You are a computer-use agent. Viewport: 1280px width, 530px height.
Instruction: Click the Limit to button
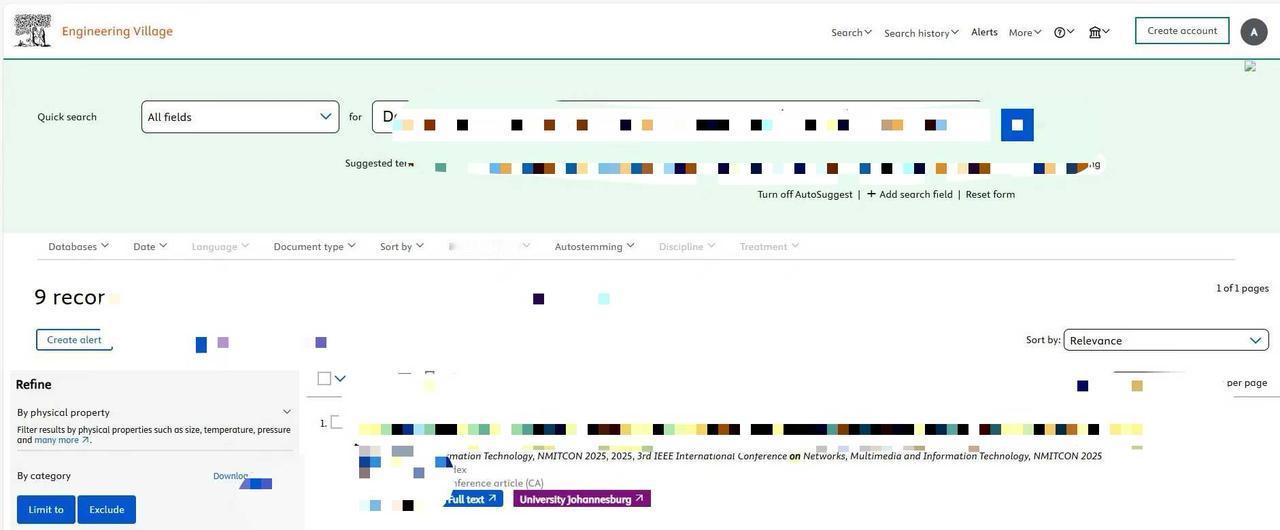(x=46, y=510)
